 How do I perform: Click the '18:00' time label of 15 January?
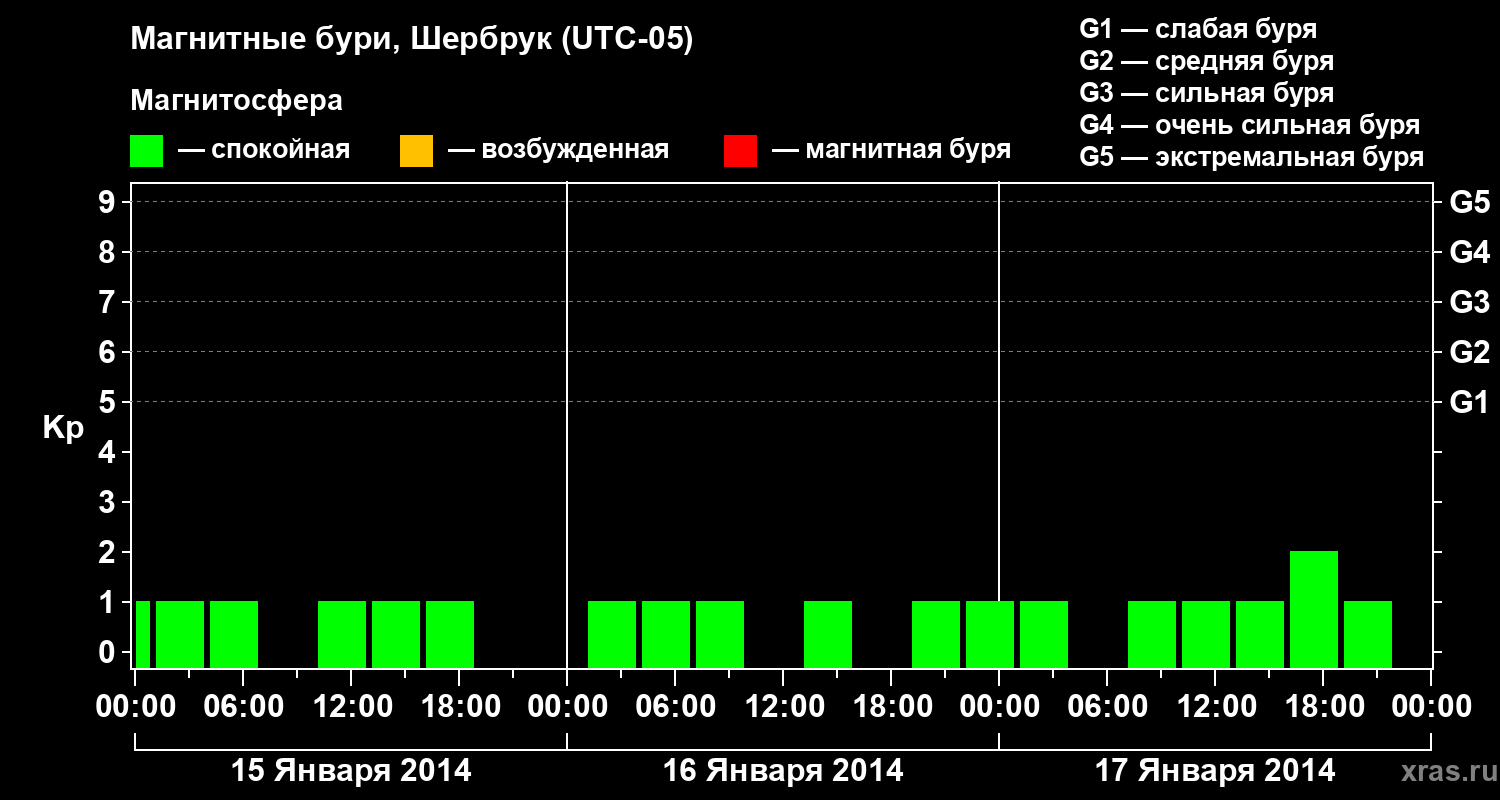pyautogui.click(x=459, y=707)
